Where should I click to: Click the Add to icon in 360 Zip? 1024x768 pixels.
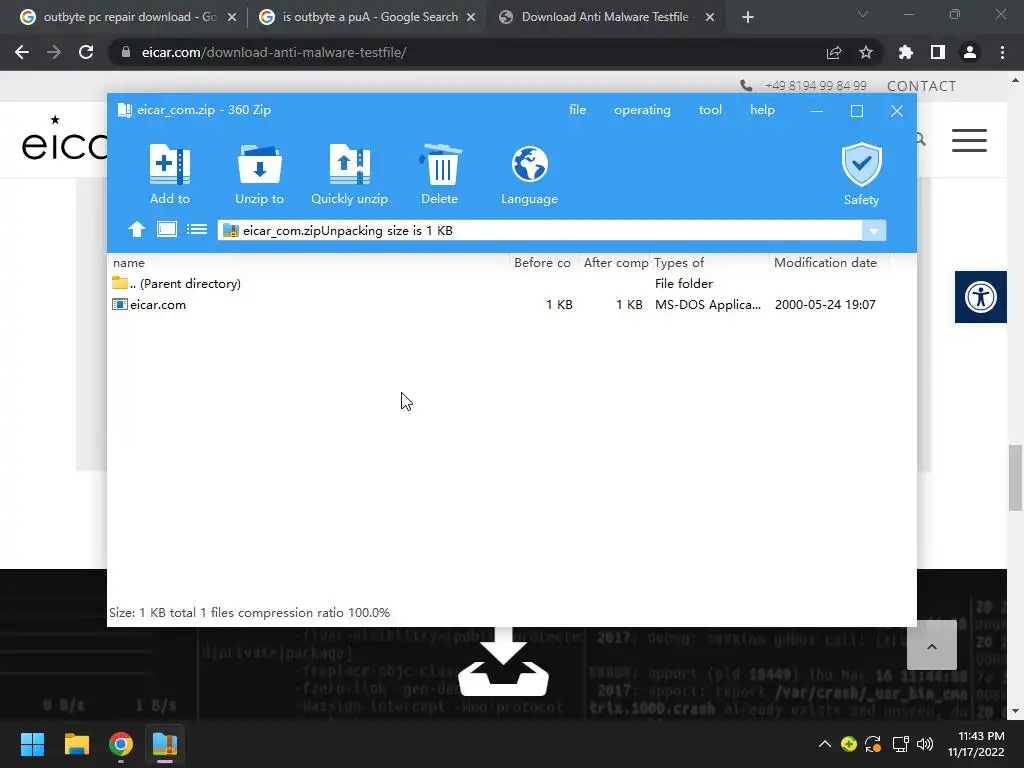pyautogui.click(x=170, y=165)
